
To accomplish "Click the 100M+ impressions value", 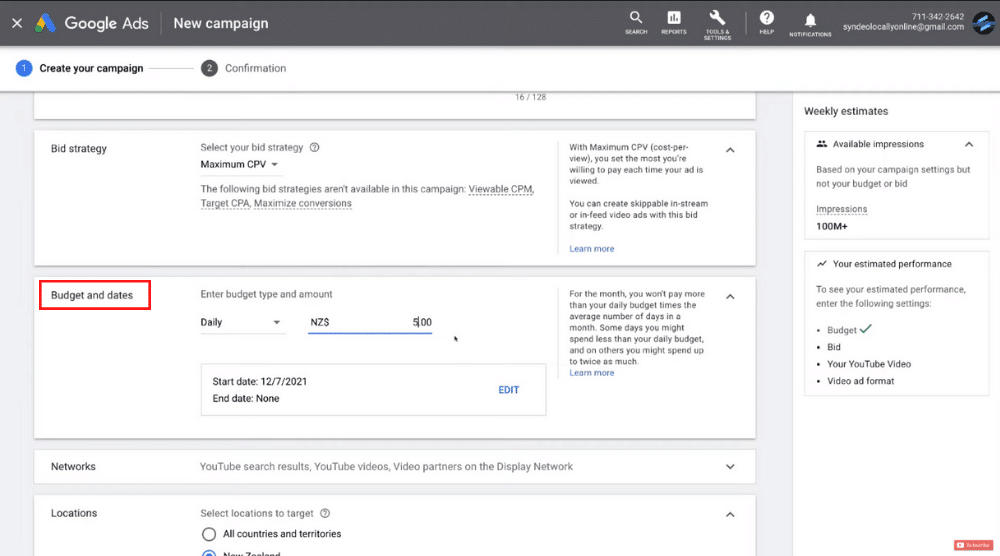I will pos(832,226).
